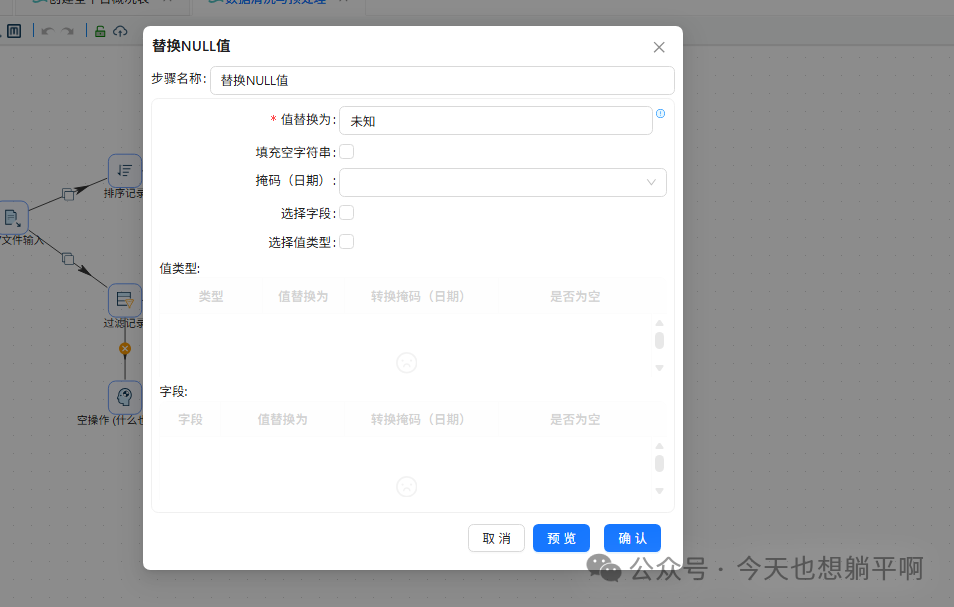Click the scroll-down arrow of the 值类型 table
954x607 pixels.
659,368
